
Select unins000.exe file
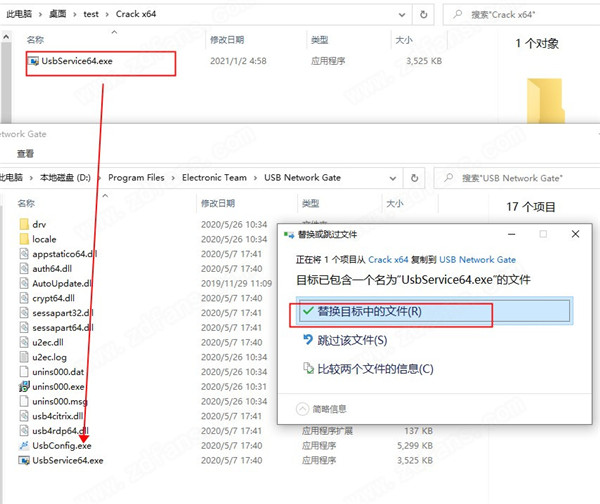click(x=58, y=386)
